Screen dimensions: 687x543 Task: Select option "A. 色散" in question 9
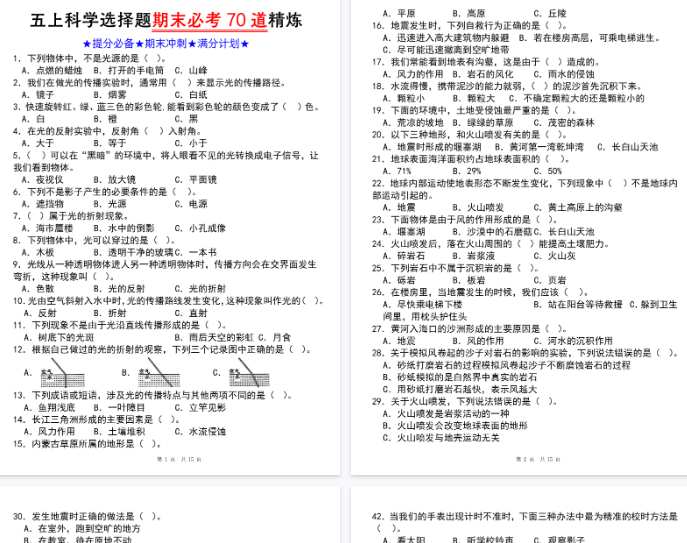point(39,289)
